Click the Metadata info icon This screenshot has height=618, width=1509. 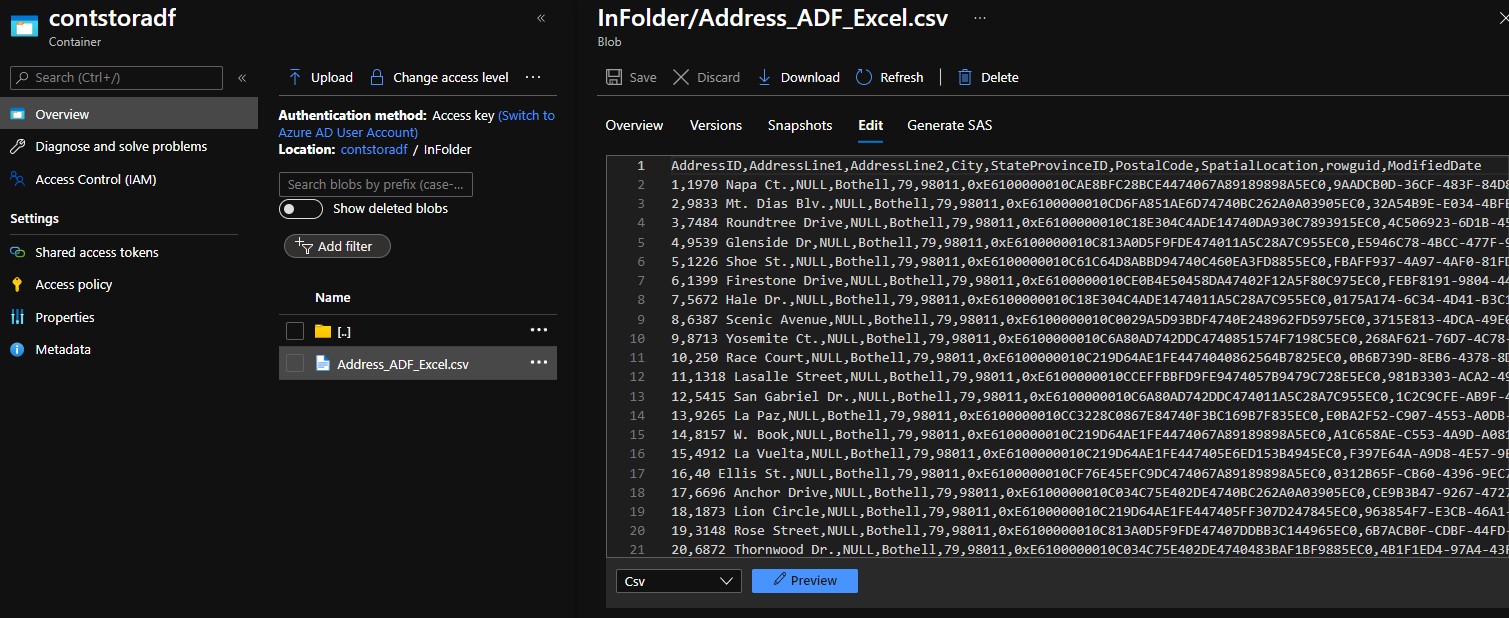[x=18, y=349]
